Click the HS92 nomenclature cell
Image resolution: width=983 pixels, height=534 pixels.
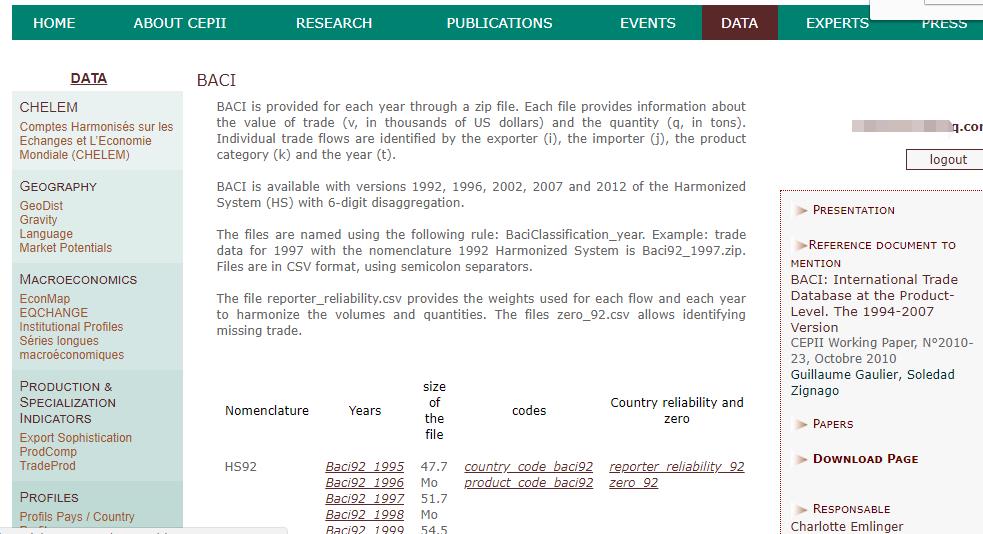(241, 466)
